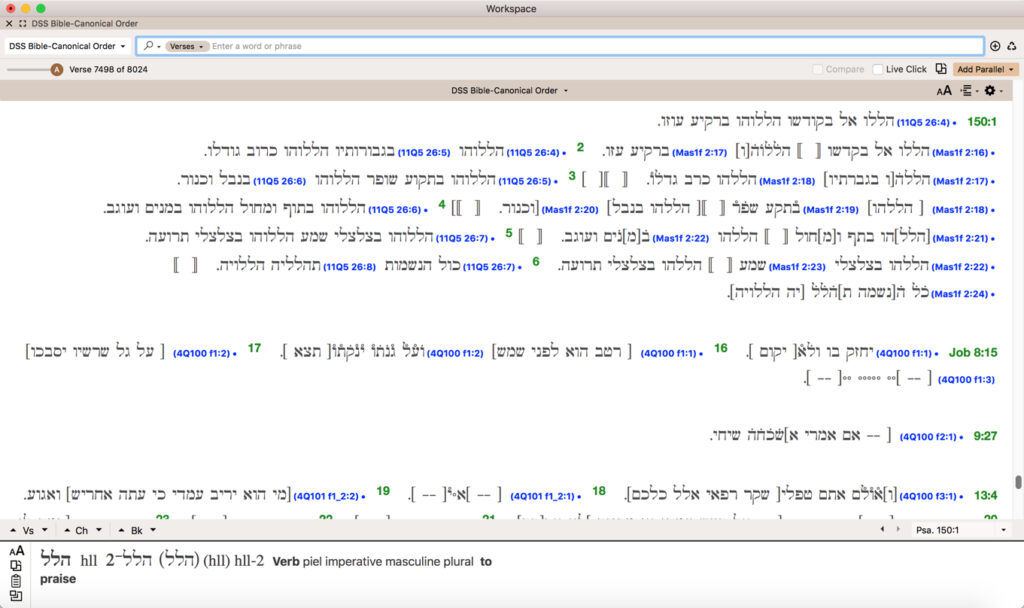Click the magnifier search options icon
This screenshot has width=1024, height=608.
tap(151, 46)
